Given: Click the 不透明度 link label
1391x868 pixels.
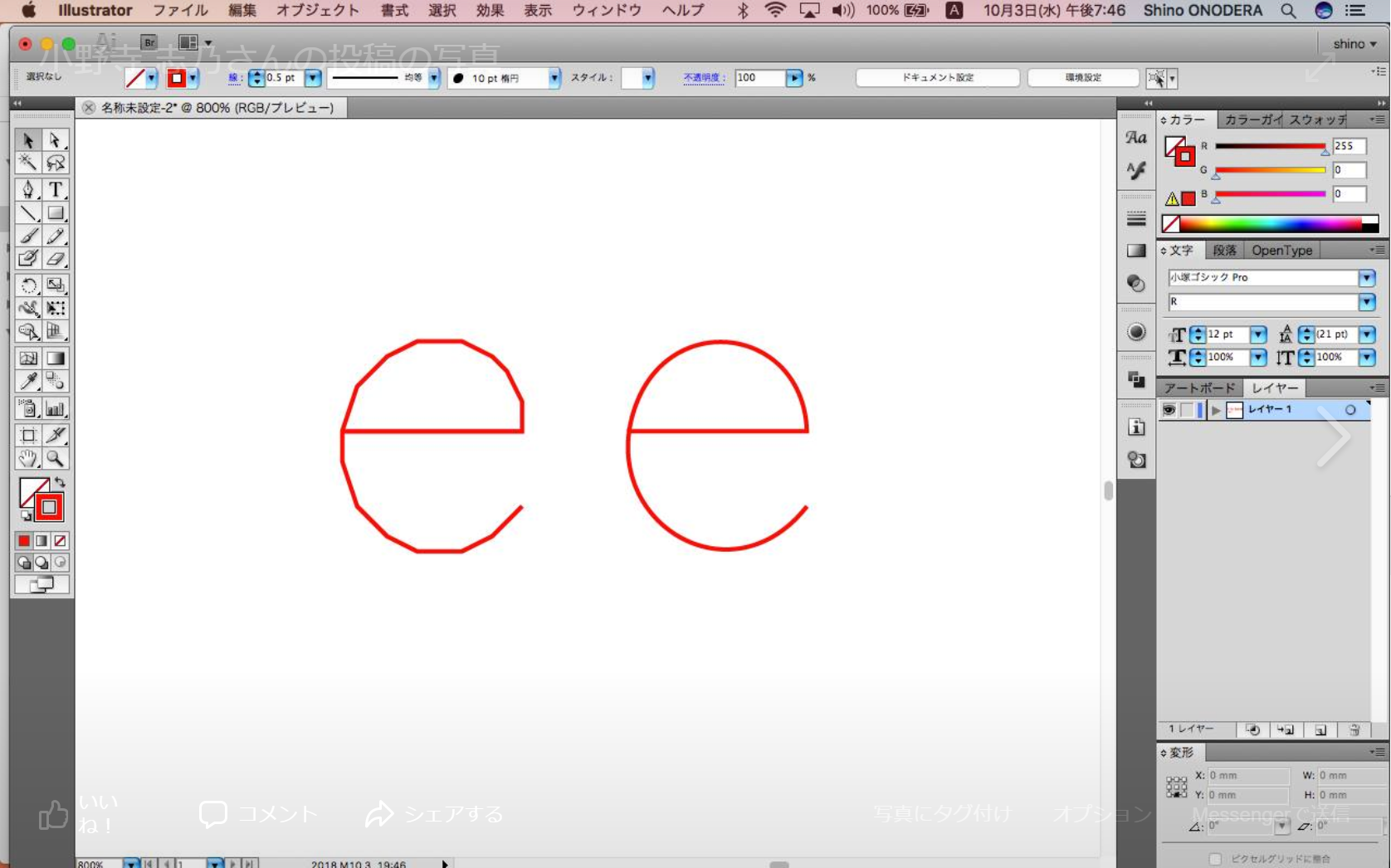Looking at the screenshot, I should point(704,78).
